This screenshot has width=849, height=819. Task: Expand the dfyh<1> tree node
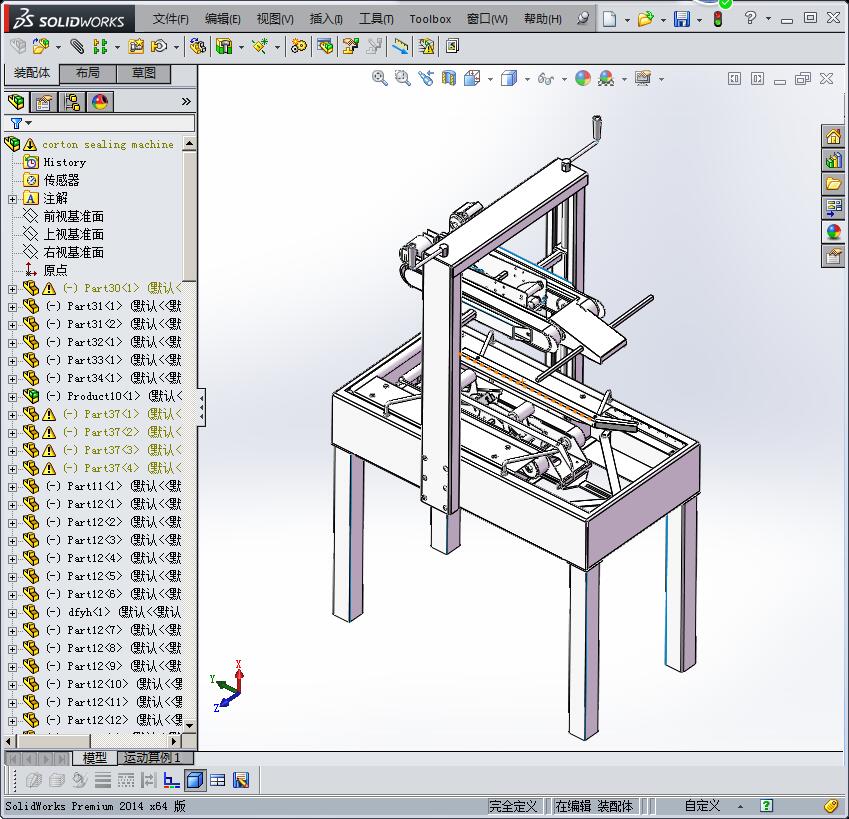pos(12,613)
